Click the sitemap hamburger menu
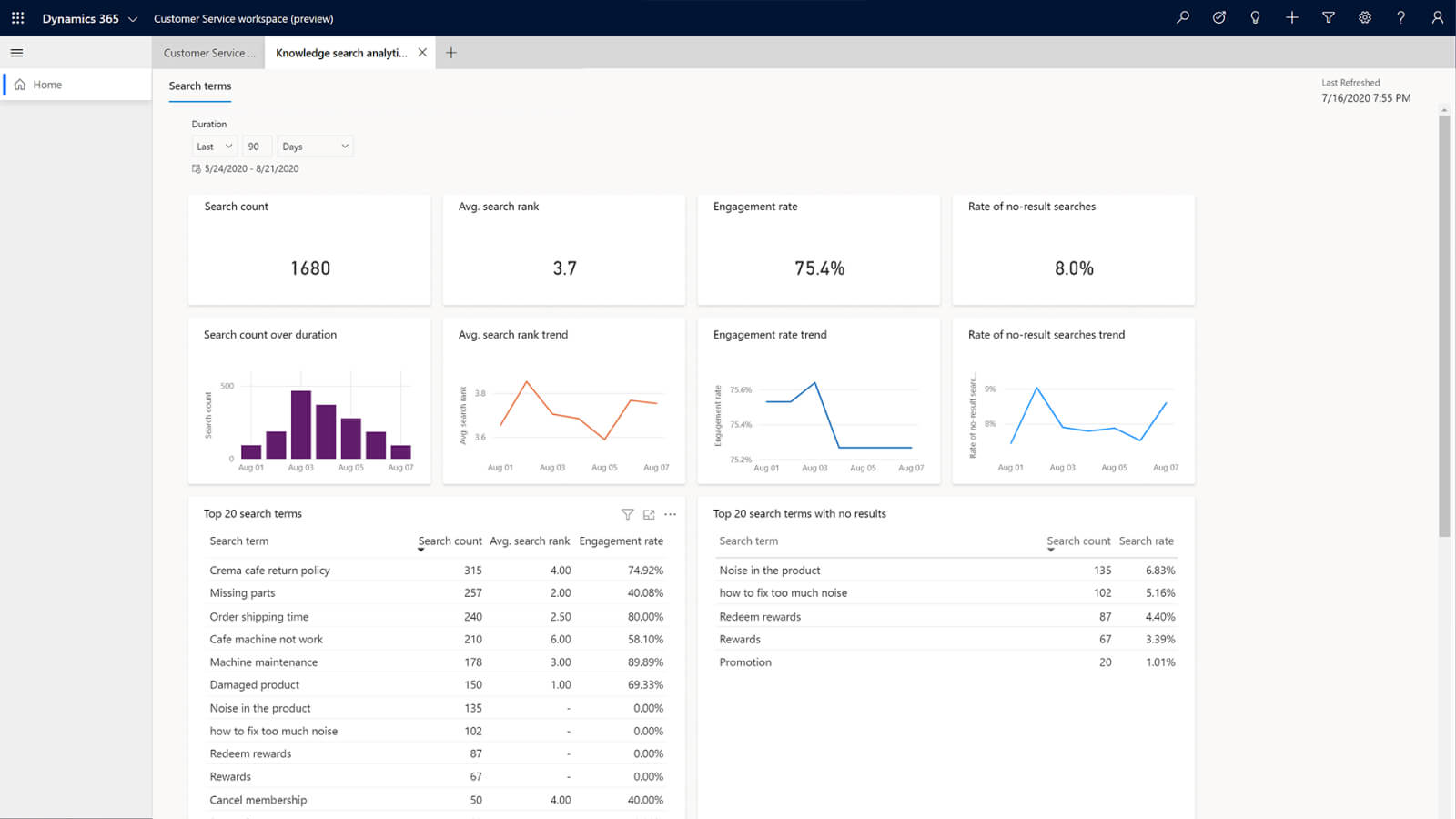Viewport: 1456px width, 819px height. pyautogui.click(x=15, y=52)
